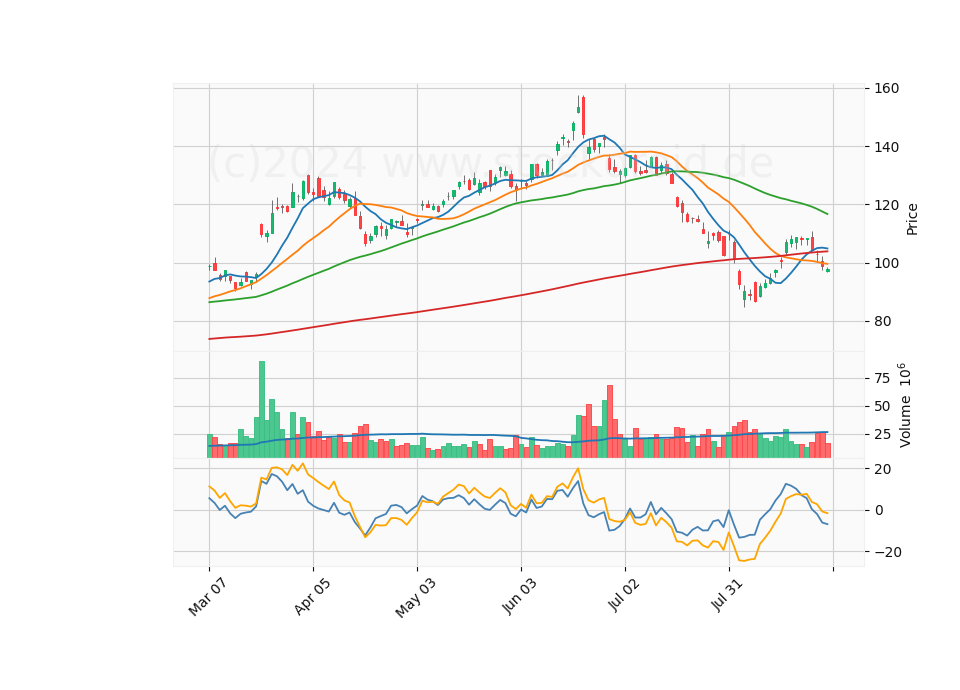Click the "Jul 02" date label
Image resolution: width=960 pixels, height=690 pixels.
[624, 595]
